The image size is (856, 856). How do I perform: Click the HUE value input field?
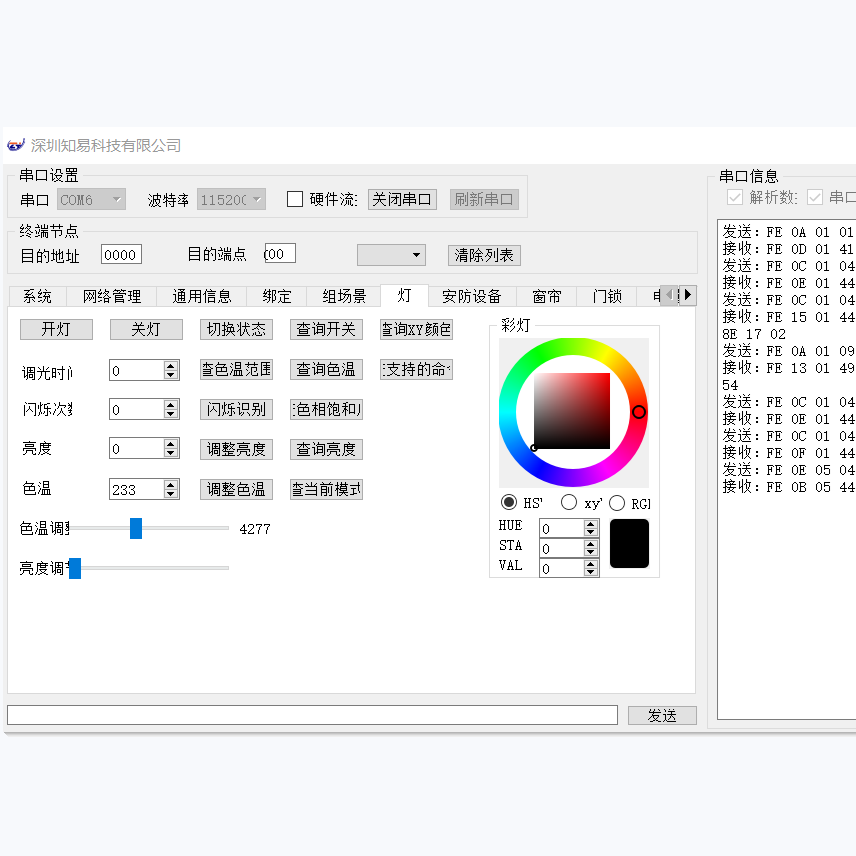click(x=561, y=528)
